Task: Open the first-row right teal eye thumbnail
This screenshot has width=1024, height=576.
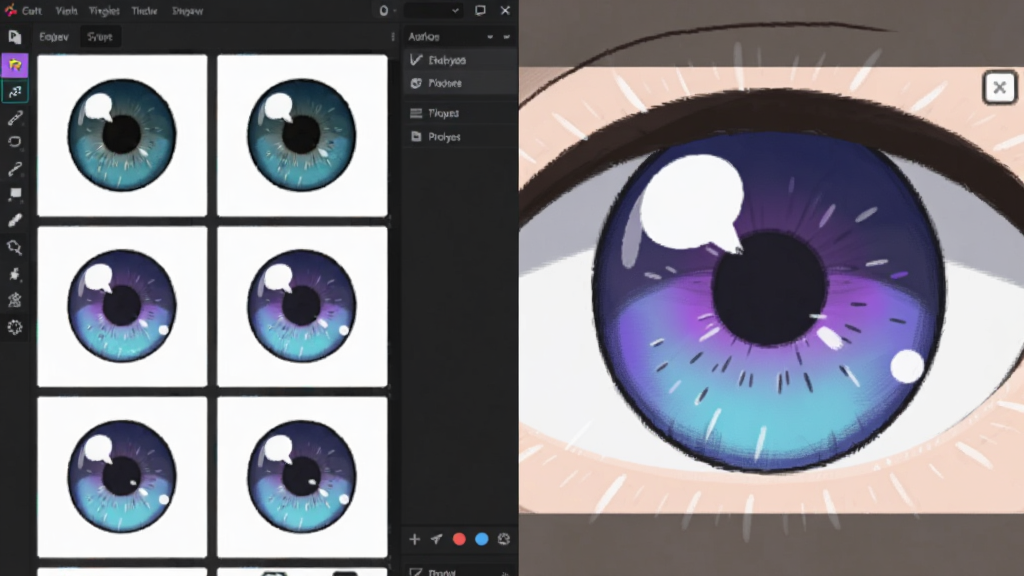Action: (x=302, y=135)
